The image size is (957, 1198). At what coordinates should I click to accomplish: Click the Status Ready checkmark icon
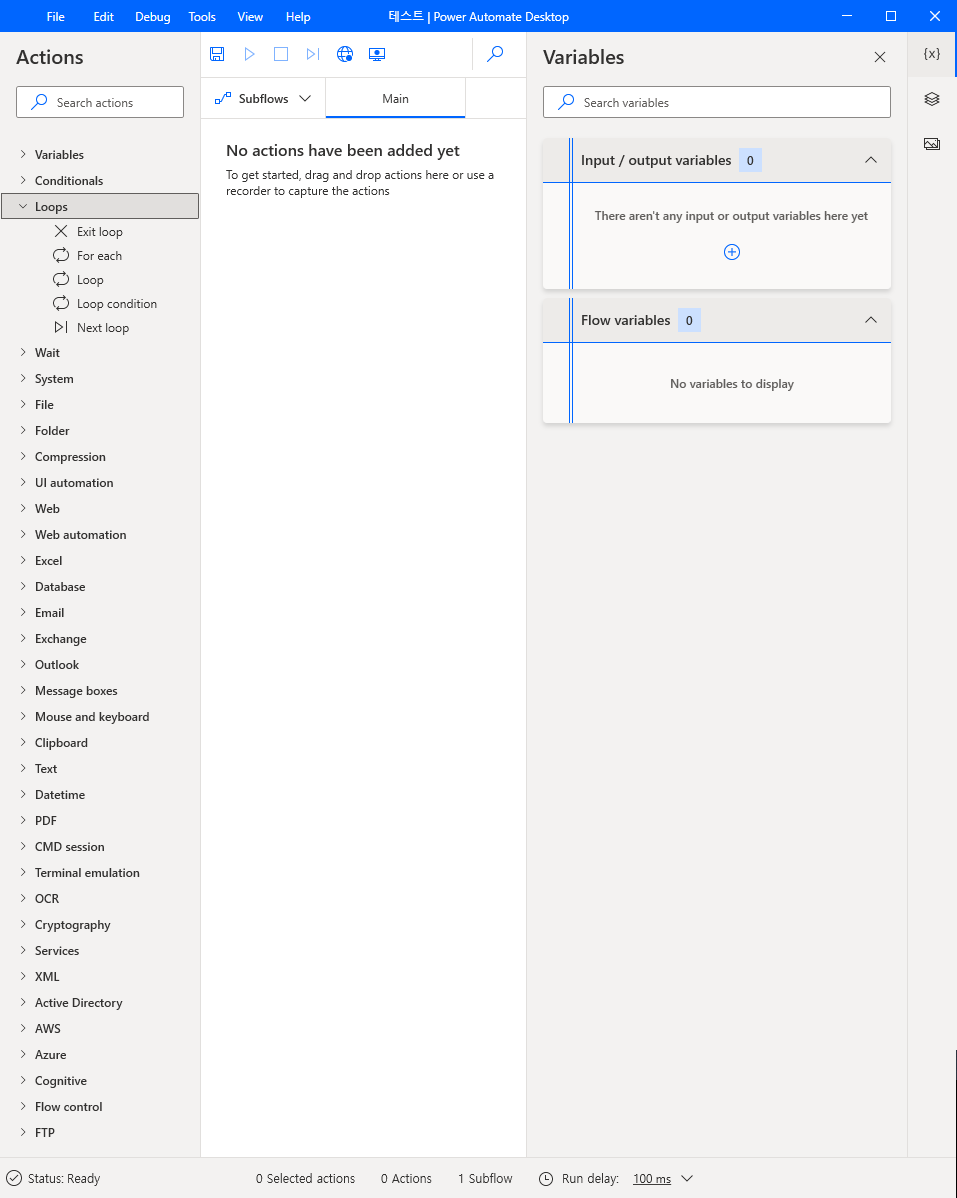[x=14, y=1179]
